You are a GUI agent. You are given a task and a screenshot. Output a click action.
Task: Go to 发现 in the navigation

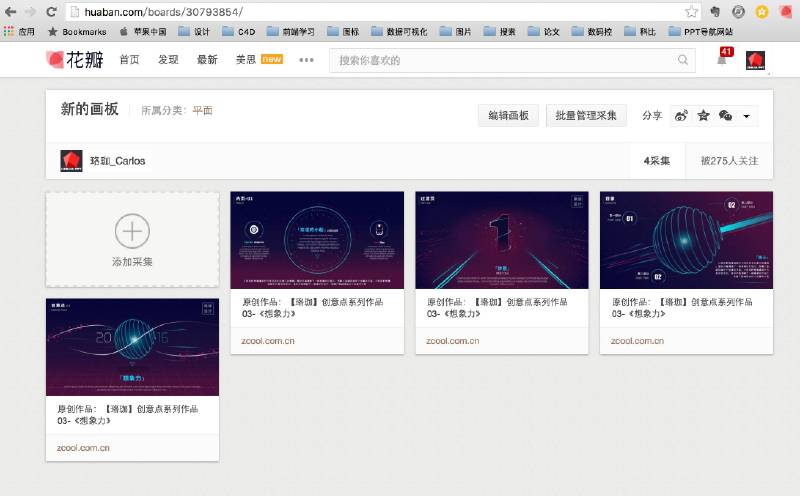point(168,60)
